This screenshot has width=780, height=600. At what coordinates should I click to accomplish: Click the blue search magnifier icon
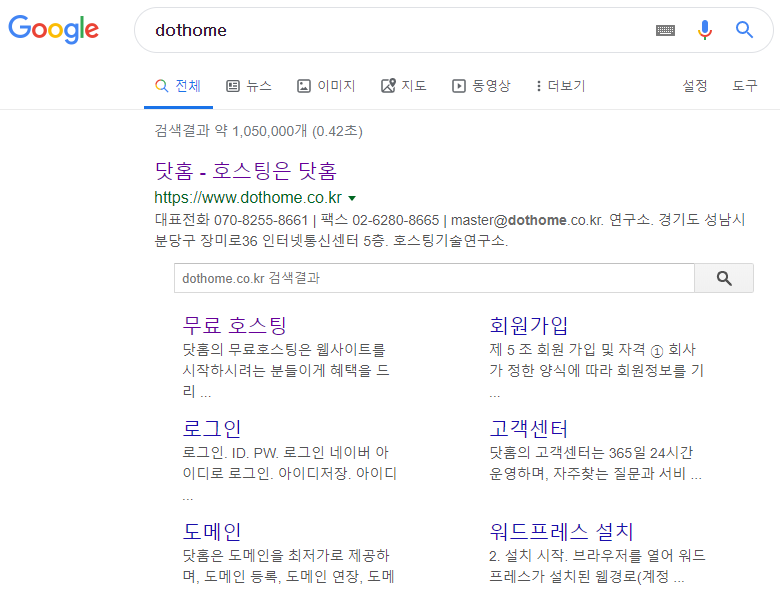click(744, 30)
